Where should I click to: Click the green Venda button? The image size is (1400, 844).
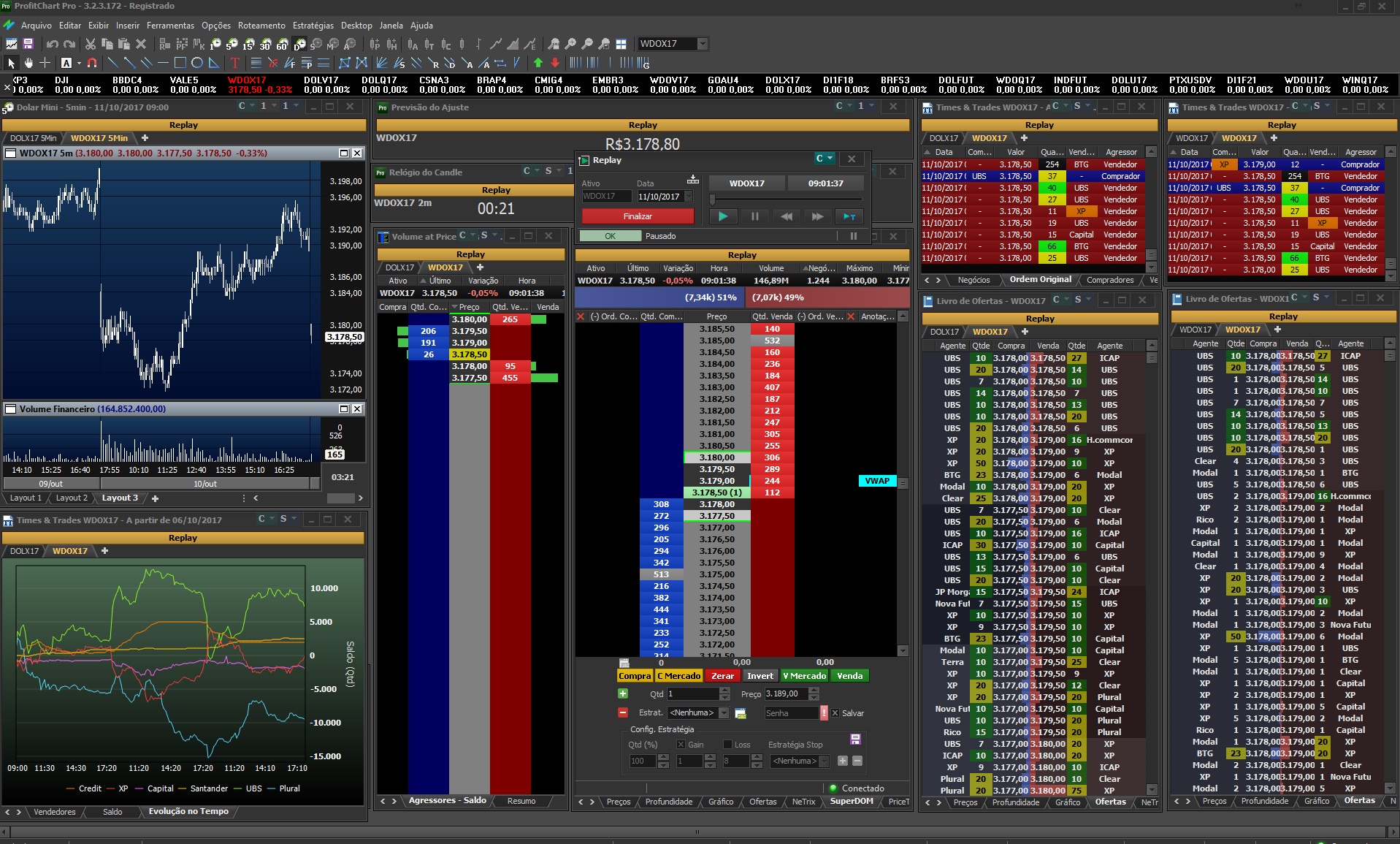pyautogui.click(x=849, y=676)
